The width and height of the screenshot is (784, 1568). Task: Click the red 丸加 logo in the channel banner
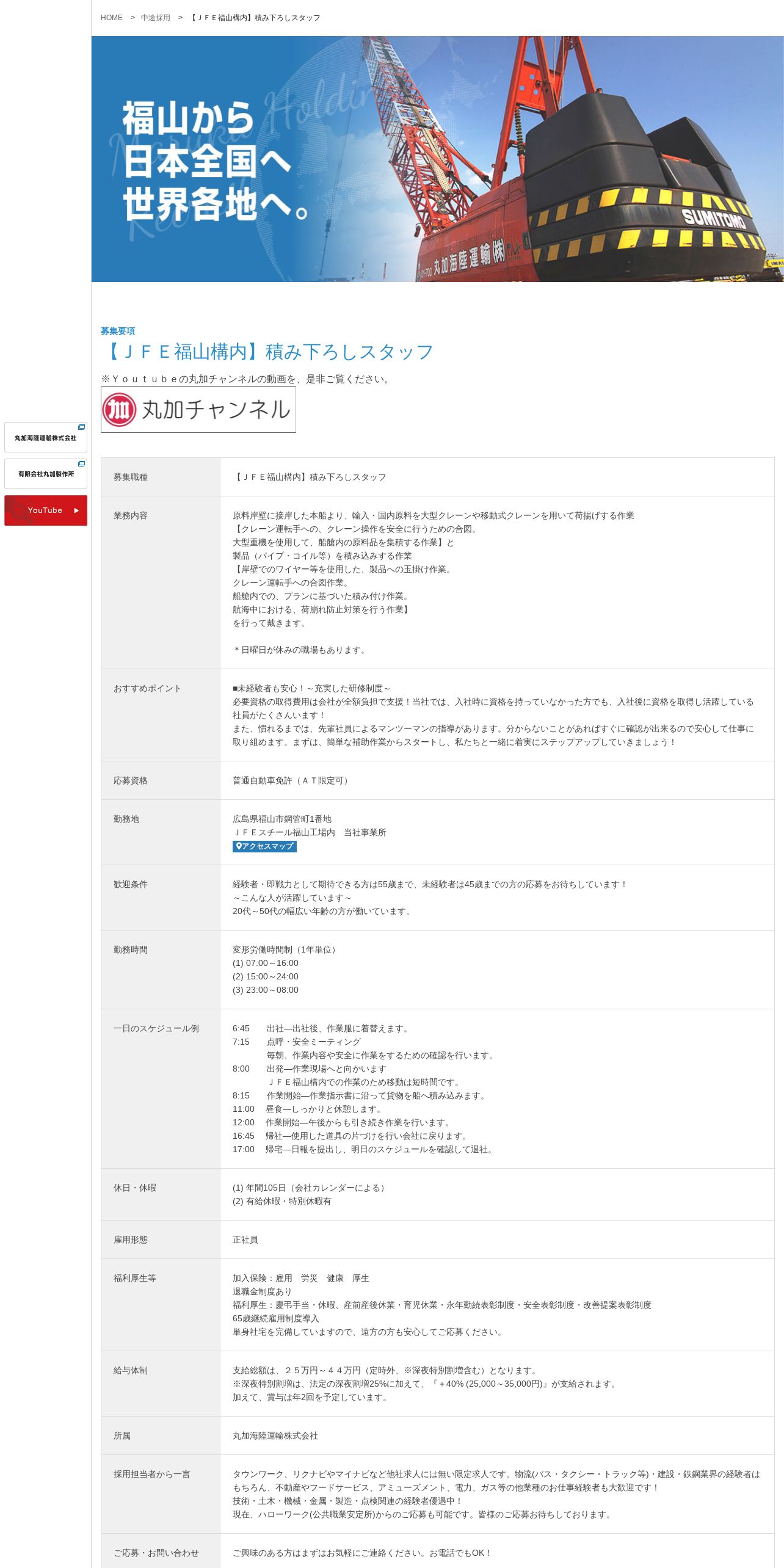pyautogui.click(x=119, y=410)
